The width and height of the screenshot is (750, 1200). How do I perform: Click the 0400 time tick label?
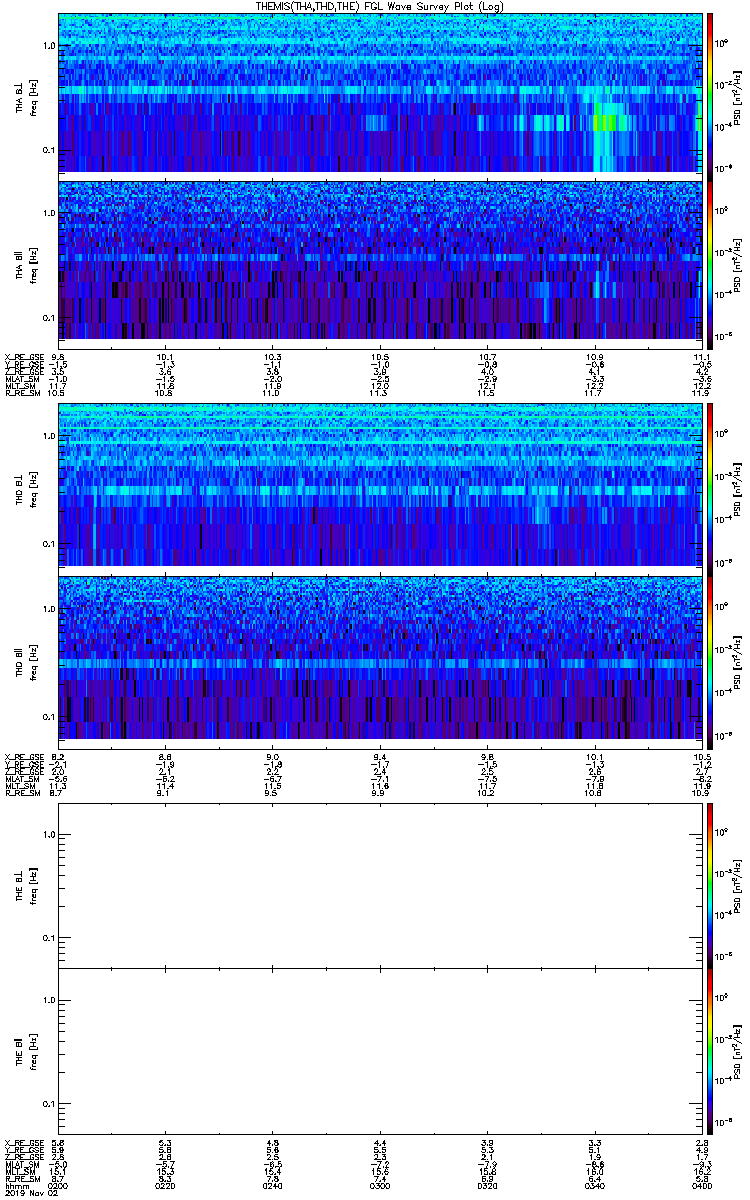click(701, 1186)
